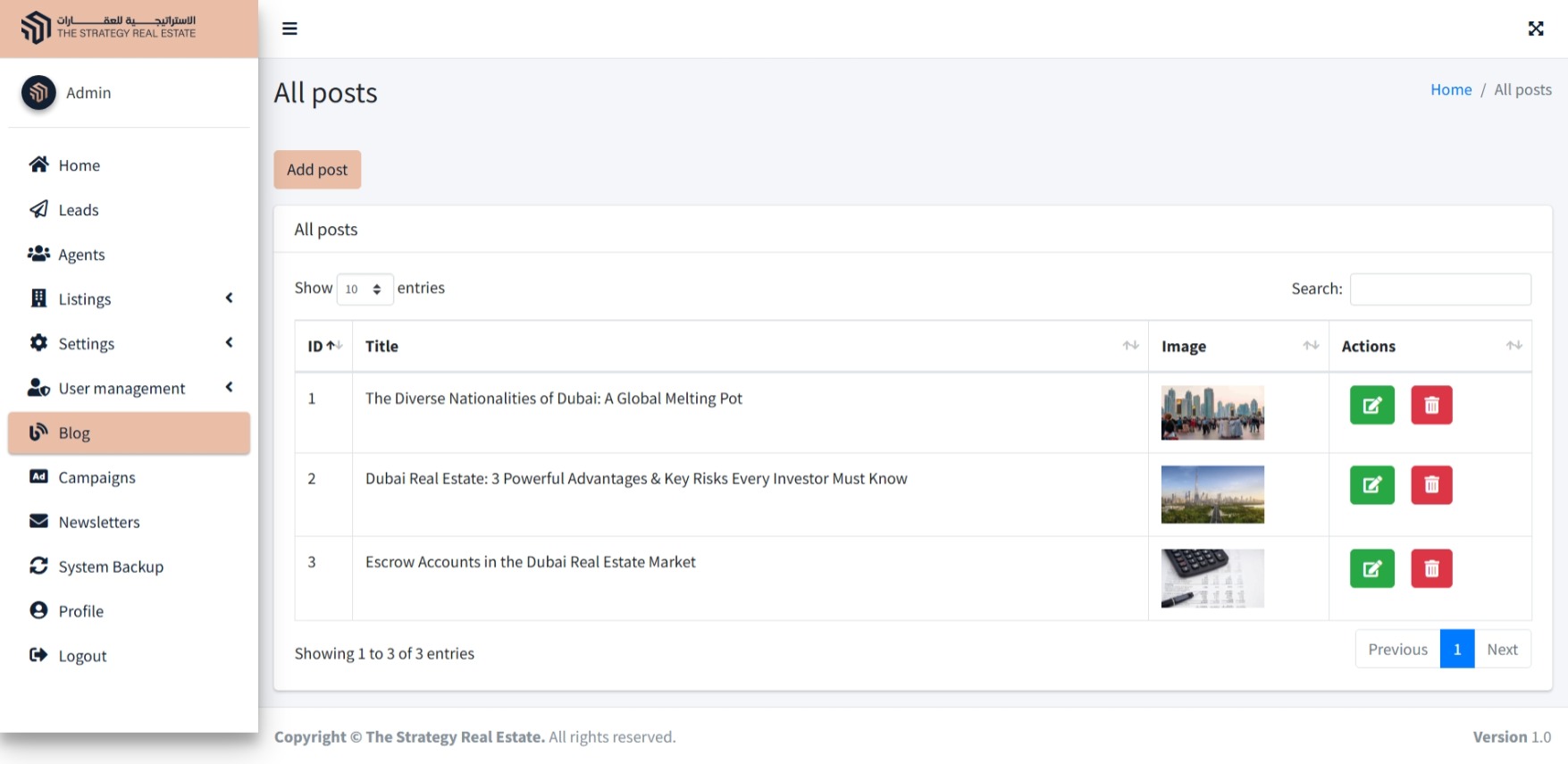Sort the table by ID column
The height and width of the screenshot is (764, 1568).
click(x=323, y=347)
